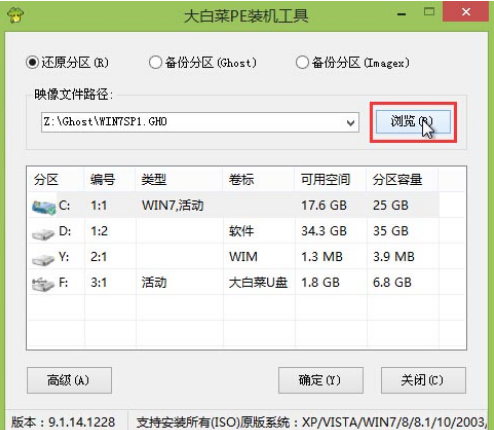This screenshot has height=430, width=494.
Task: Expand the image file path dropdown arrow
Action: 350,123
